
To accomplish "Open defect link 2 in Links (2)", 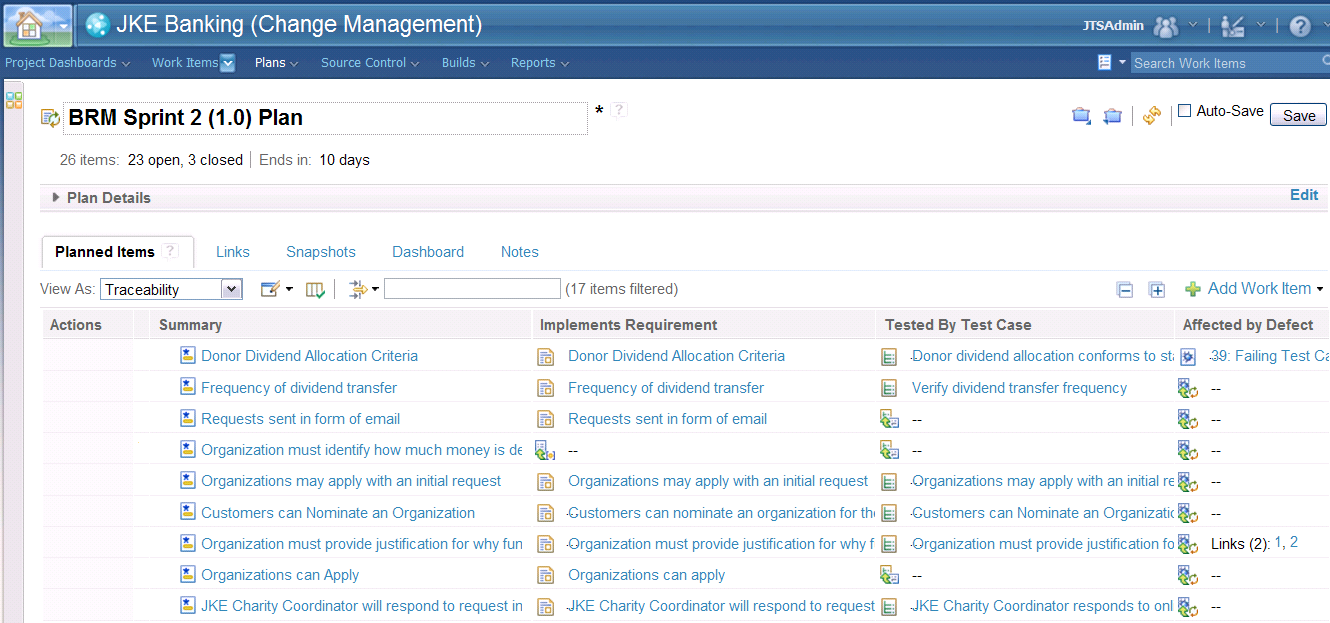I will tap(1294, 542).
